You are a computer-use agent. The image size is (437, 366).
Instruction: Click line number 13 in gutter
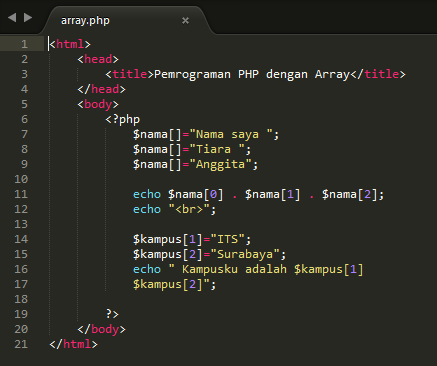(x=21, y=224)
